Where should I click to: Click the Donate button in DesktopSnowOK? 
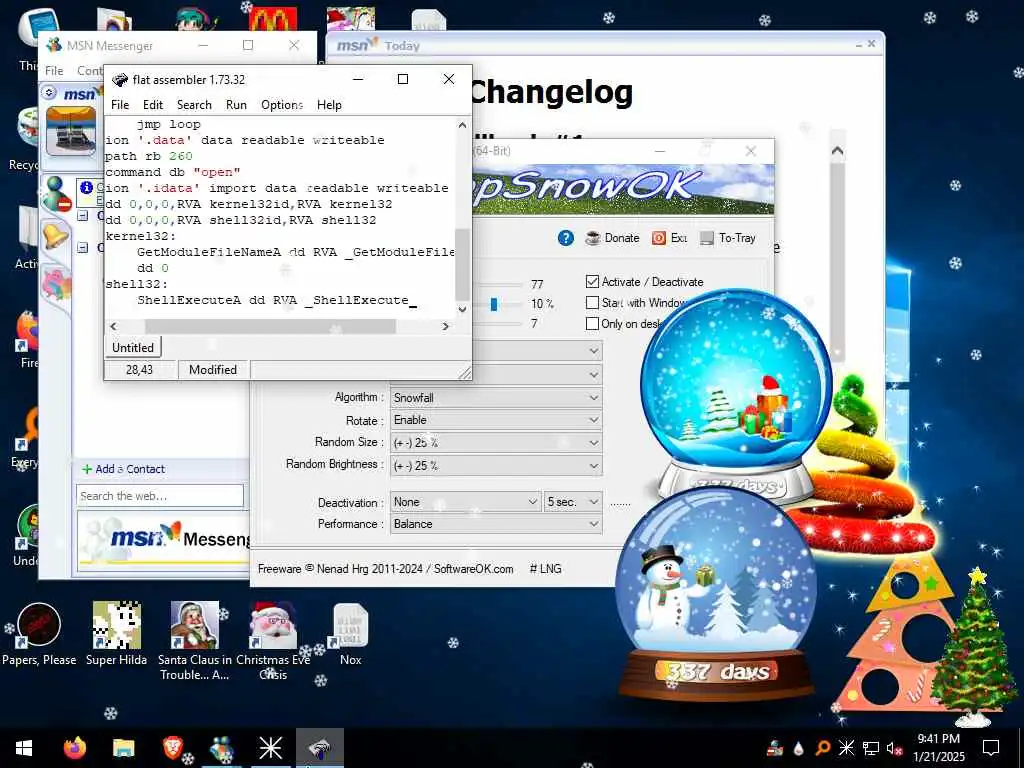point(613,238)
